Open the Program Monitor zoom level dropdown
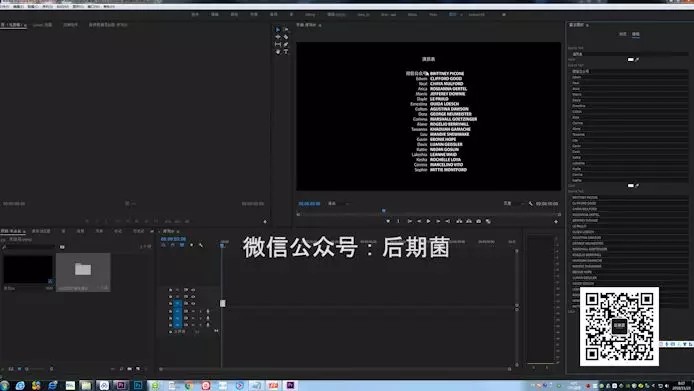Image resolution: width=694 pixels, height=391 pixels. click(x=338, y=204)
